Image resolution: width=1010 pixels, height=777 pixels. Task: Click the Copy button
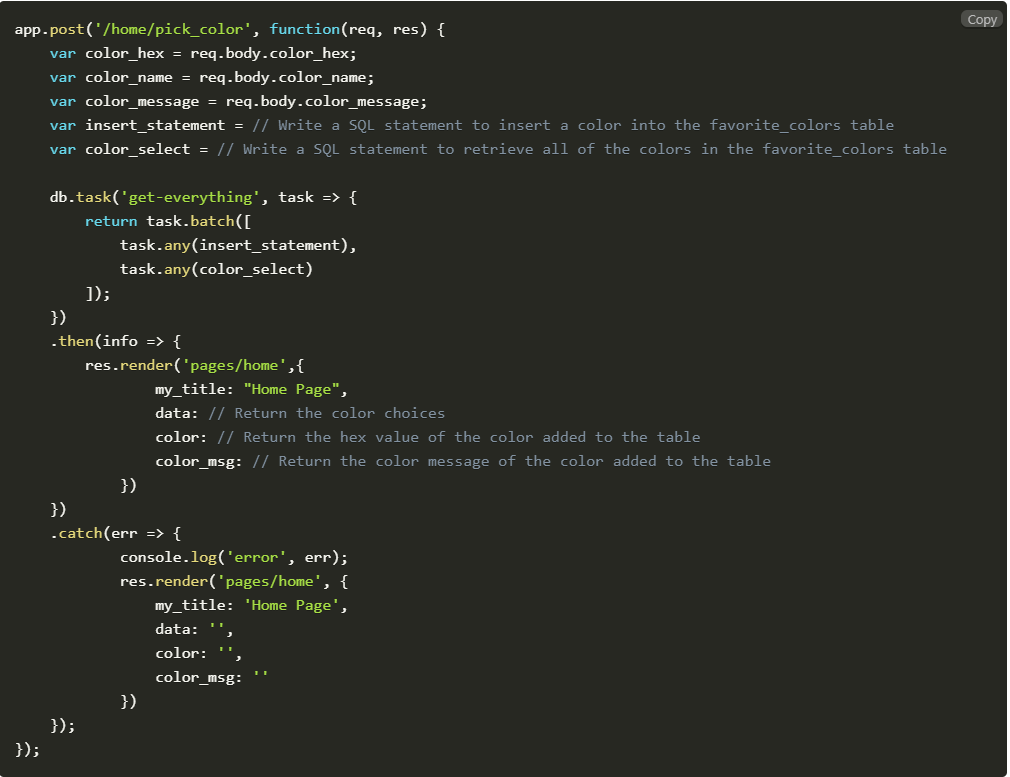pos(980,18)
